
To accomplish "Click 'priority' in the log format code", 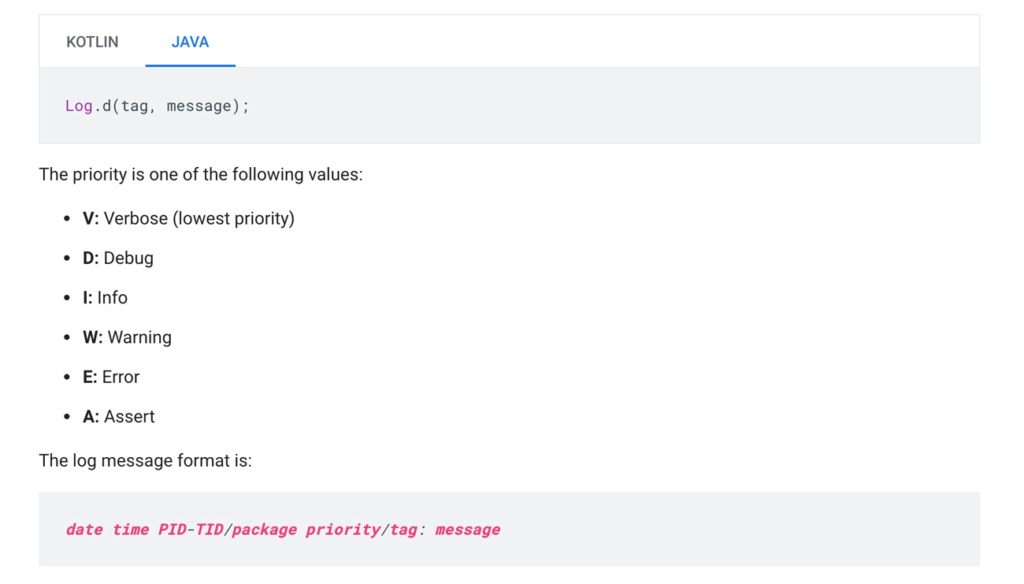I will click(x=343, y=530).
